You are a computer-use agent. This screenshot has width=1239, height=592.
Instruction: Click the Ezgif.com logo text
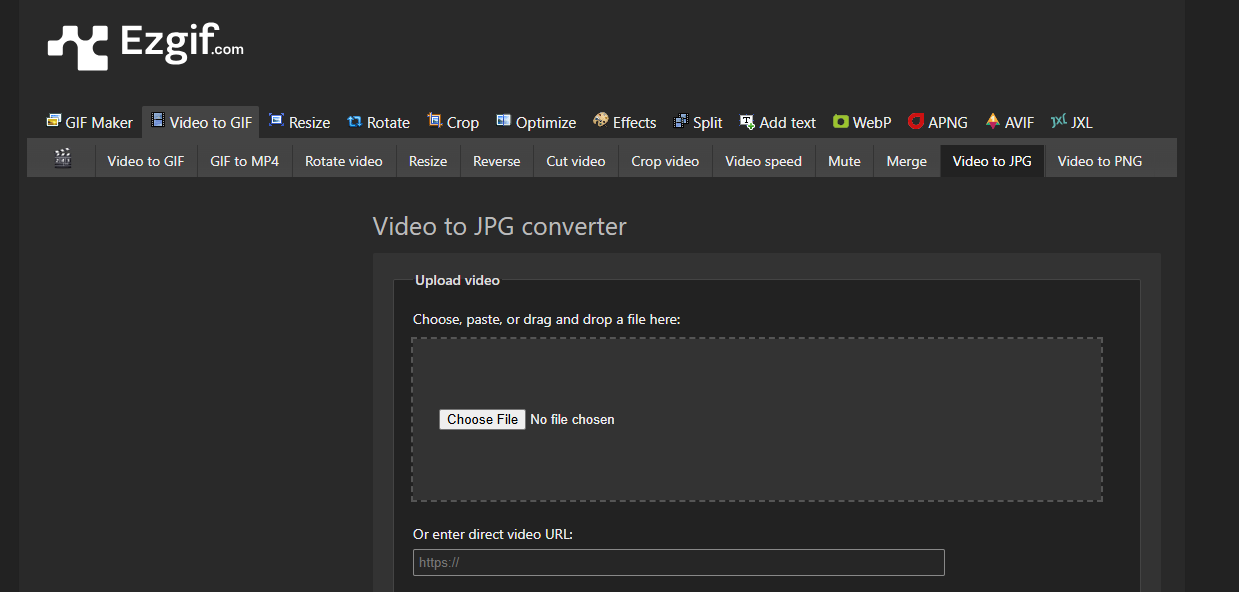181,43
